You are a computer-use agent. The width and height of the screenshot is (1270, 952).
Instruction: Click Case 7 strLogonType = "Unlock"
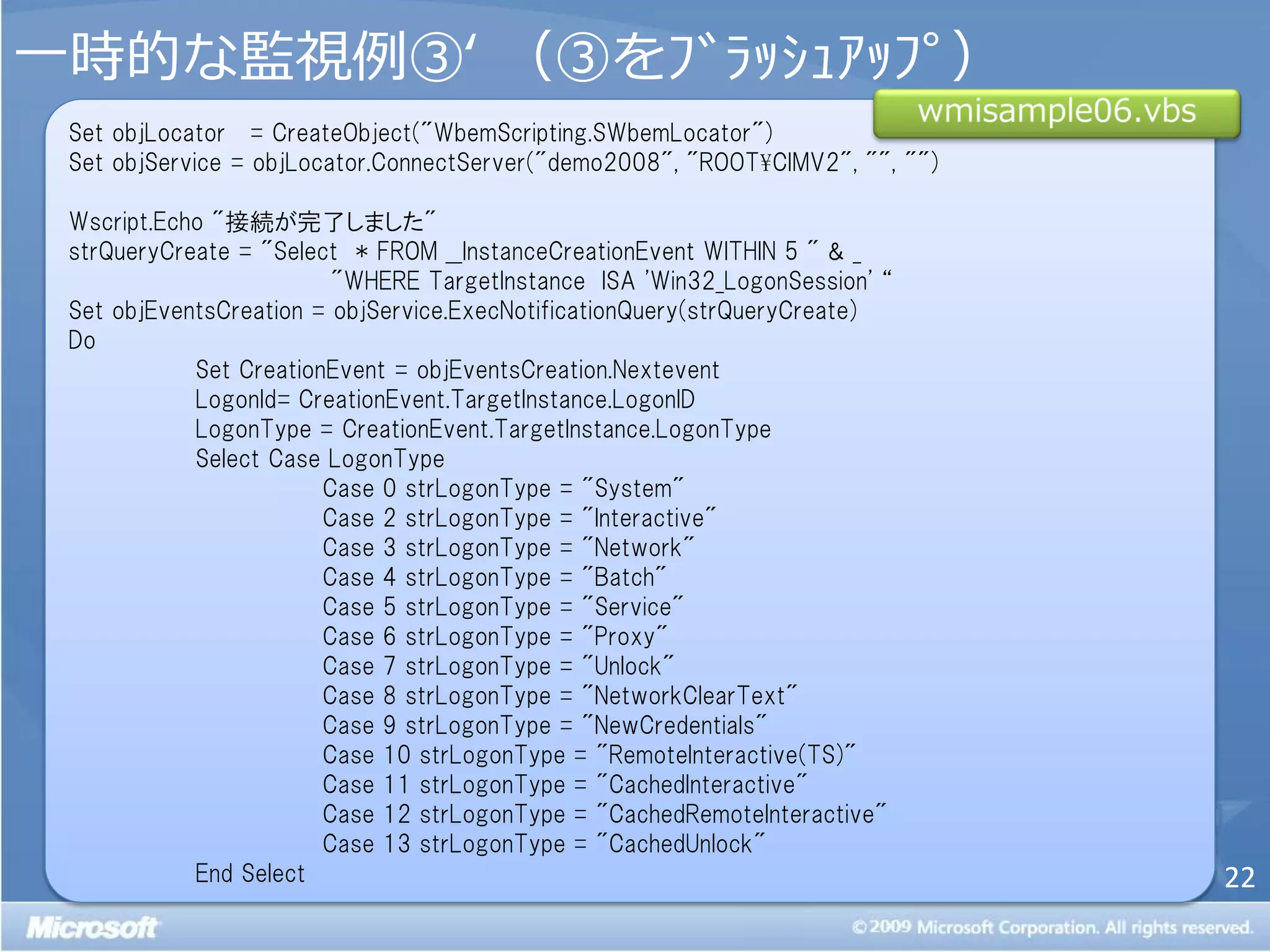(498, 666)
